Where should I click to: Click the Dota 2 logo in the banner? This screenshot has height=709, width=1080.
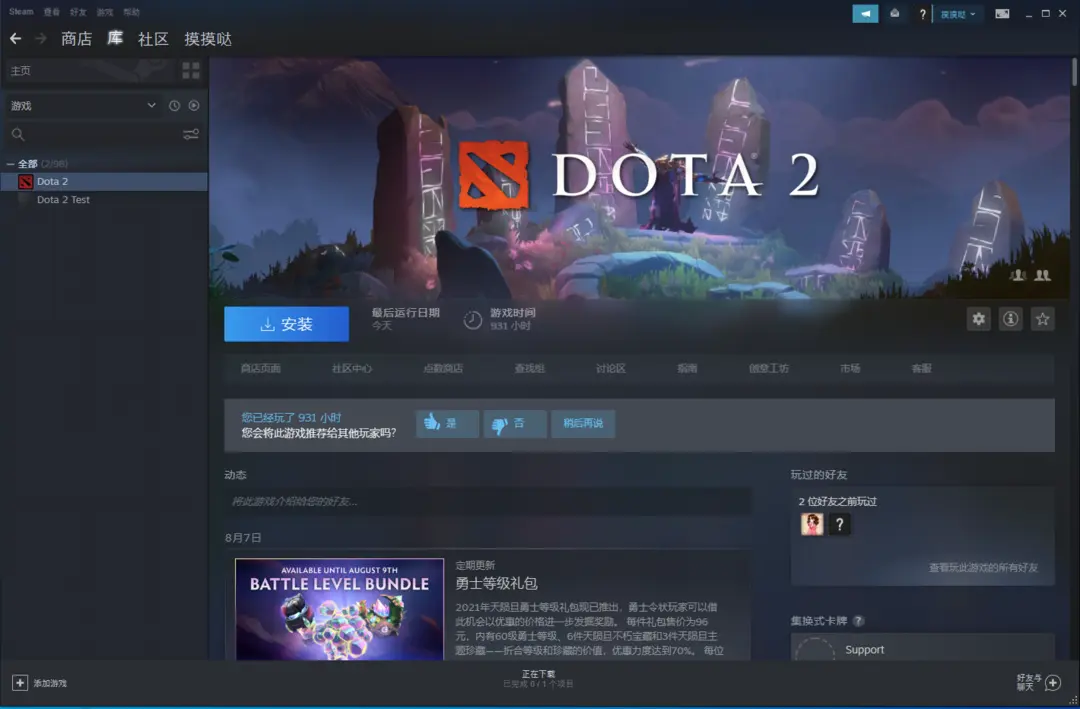(494, 175)
